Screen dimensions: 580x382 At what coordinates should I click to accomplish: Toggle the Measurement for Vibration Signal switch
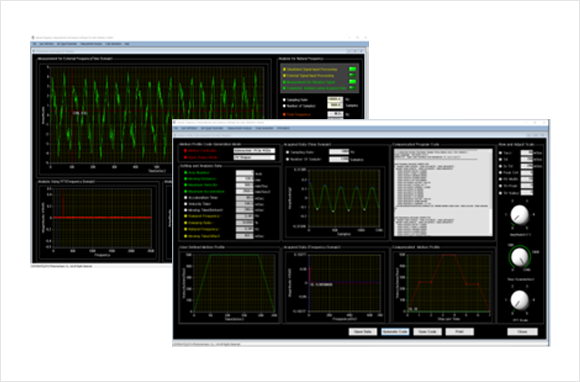(353, 82)
